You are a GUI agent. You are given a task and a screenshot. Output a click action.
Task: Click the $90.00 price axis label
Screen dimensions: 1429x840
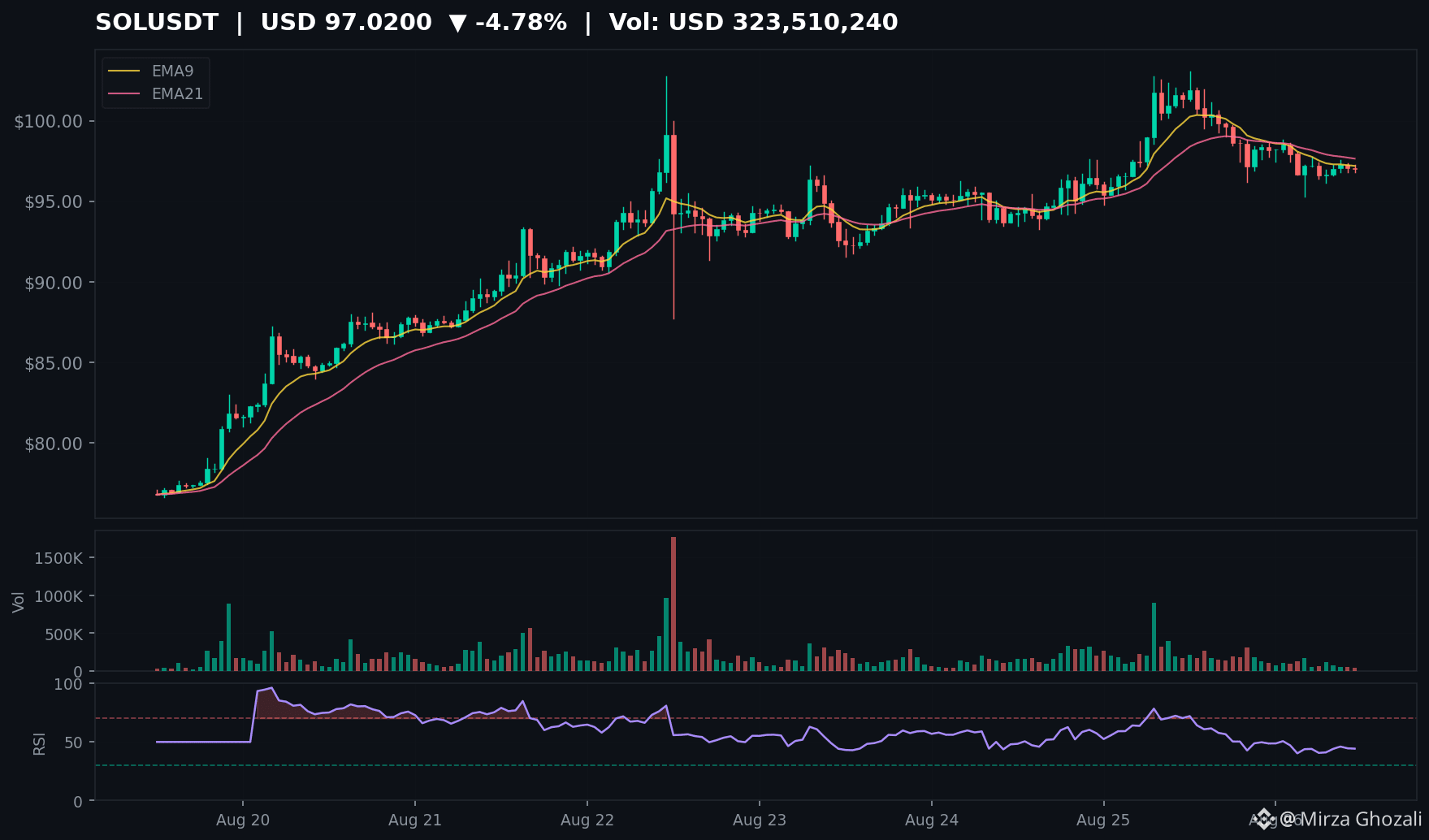[54, 284]
